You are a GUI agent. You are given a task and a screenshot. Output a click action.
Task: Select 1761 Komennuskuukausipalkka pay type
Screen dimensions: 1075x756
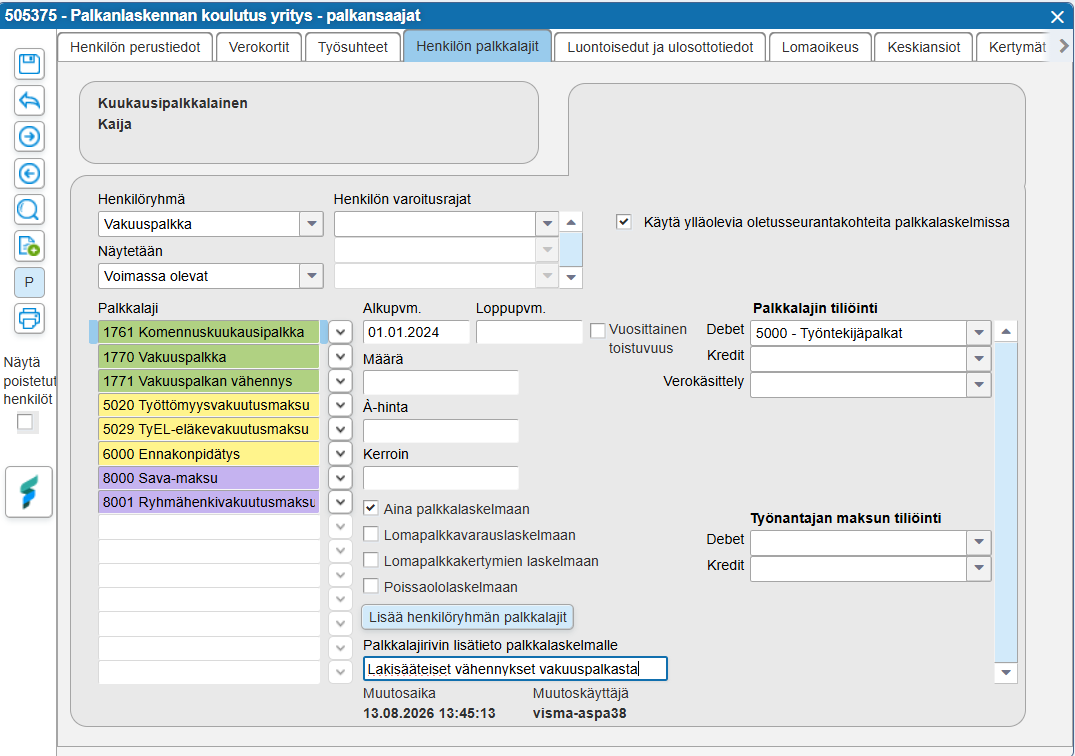tap(208, 332)
